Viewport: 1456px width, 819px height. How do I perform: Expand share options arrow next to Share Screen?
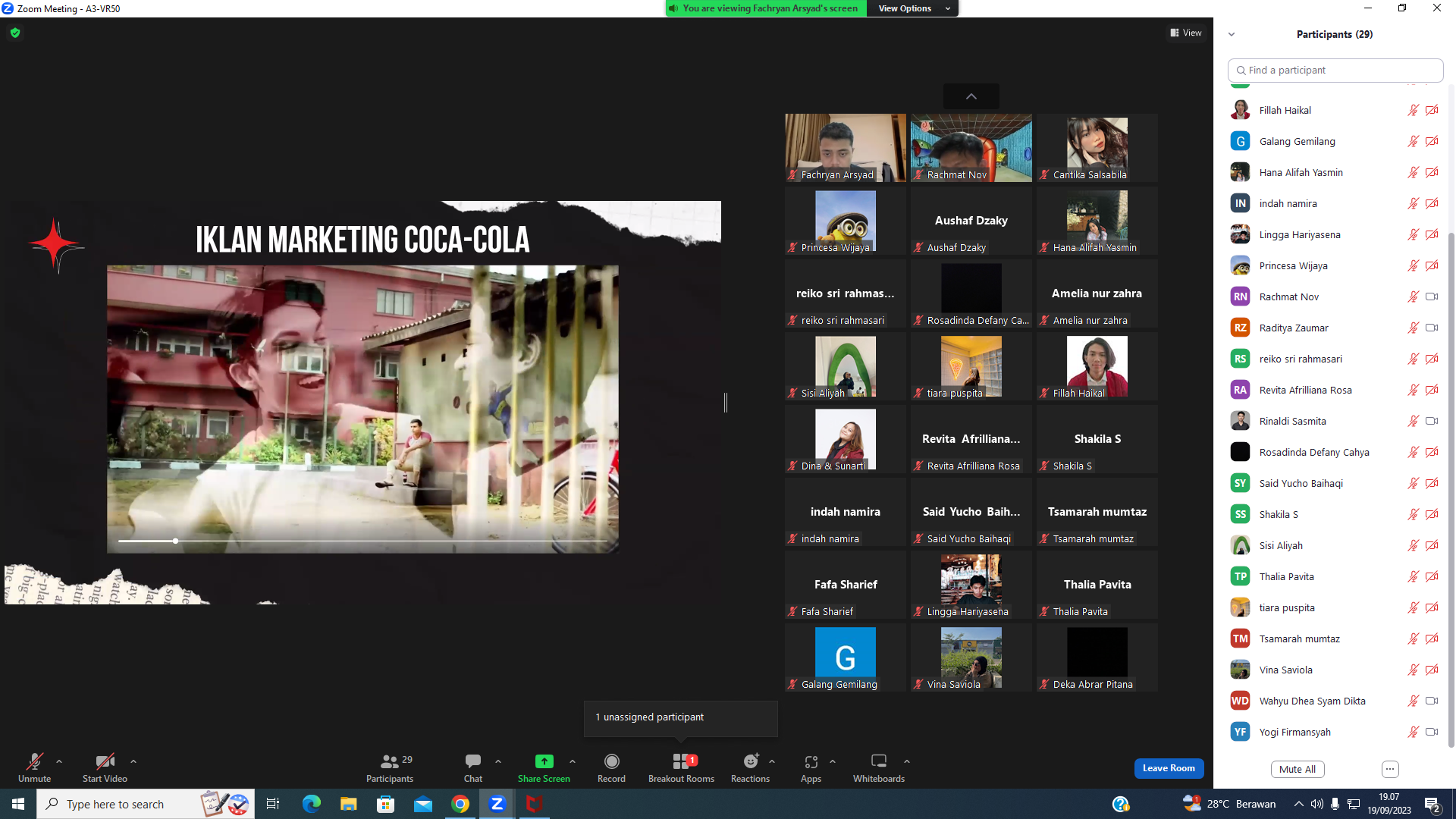pyautogui.click(x=573, y=761)
